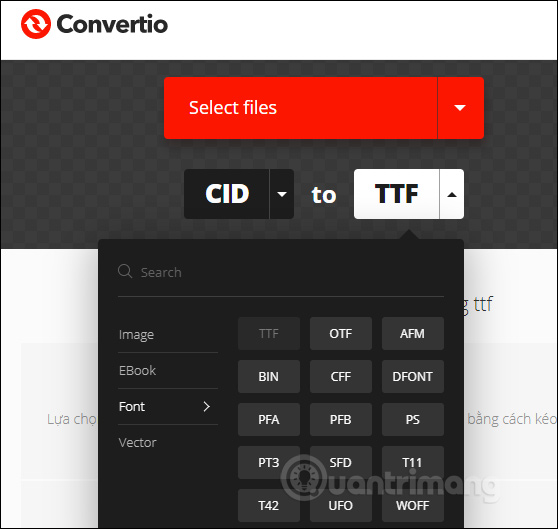Image resolution: width=558 pixels, height=529 pixels.
Task: Collapse the TTF format dropdown arrow
Action: (x=452, y=194)
